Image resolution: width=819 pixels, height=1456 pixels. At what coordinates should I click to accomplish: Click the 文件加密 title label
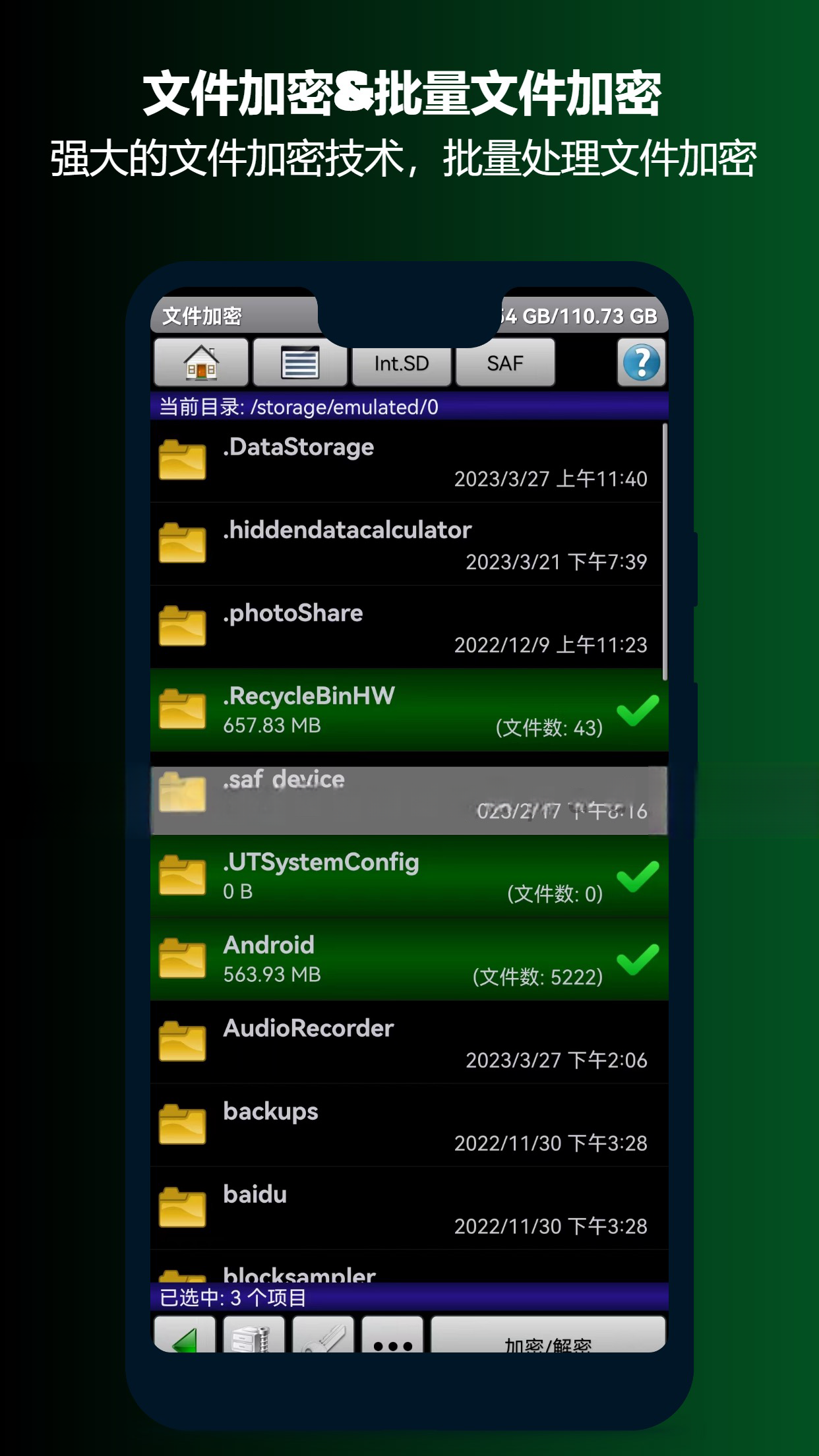pos(202,317)
